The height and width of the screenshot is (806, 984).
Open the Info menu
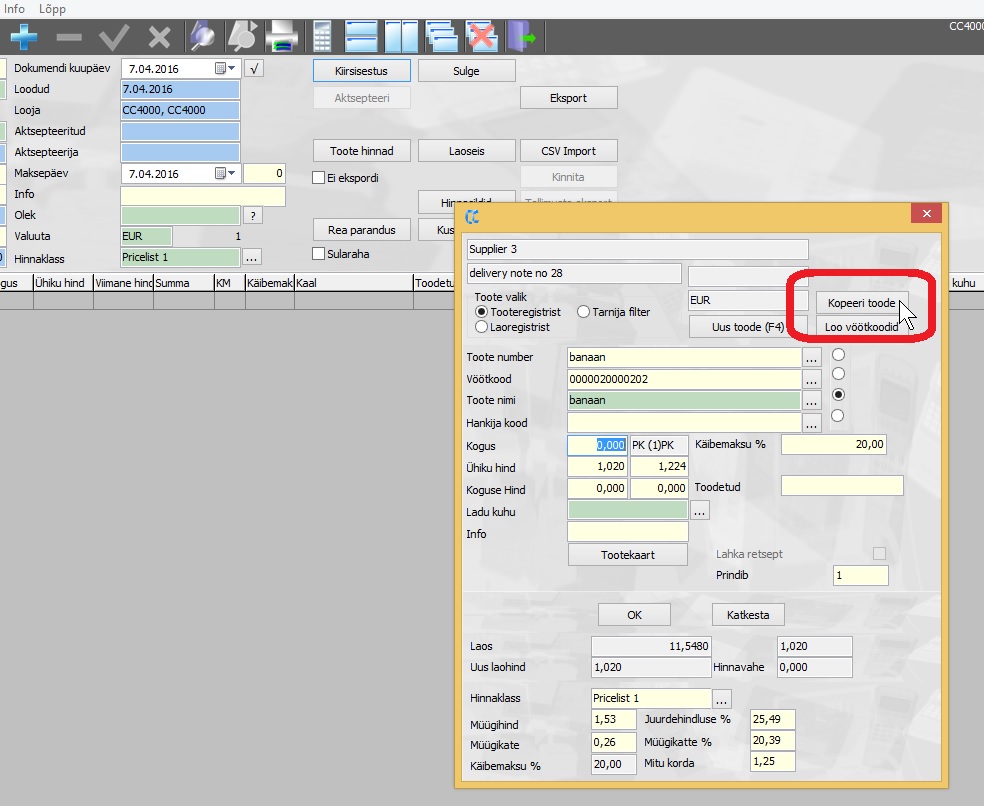point(15,8)
